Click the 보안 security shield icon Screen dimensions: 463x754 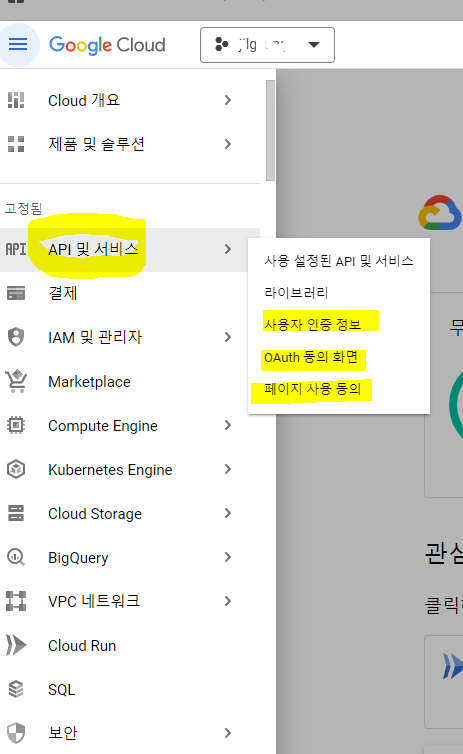(x=16, y=733)
